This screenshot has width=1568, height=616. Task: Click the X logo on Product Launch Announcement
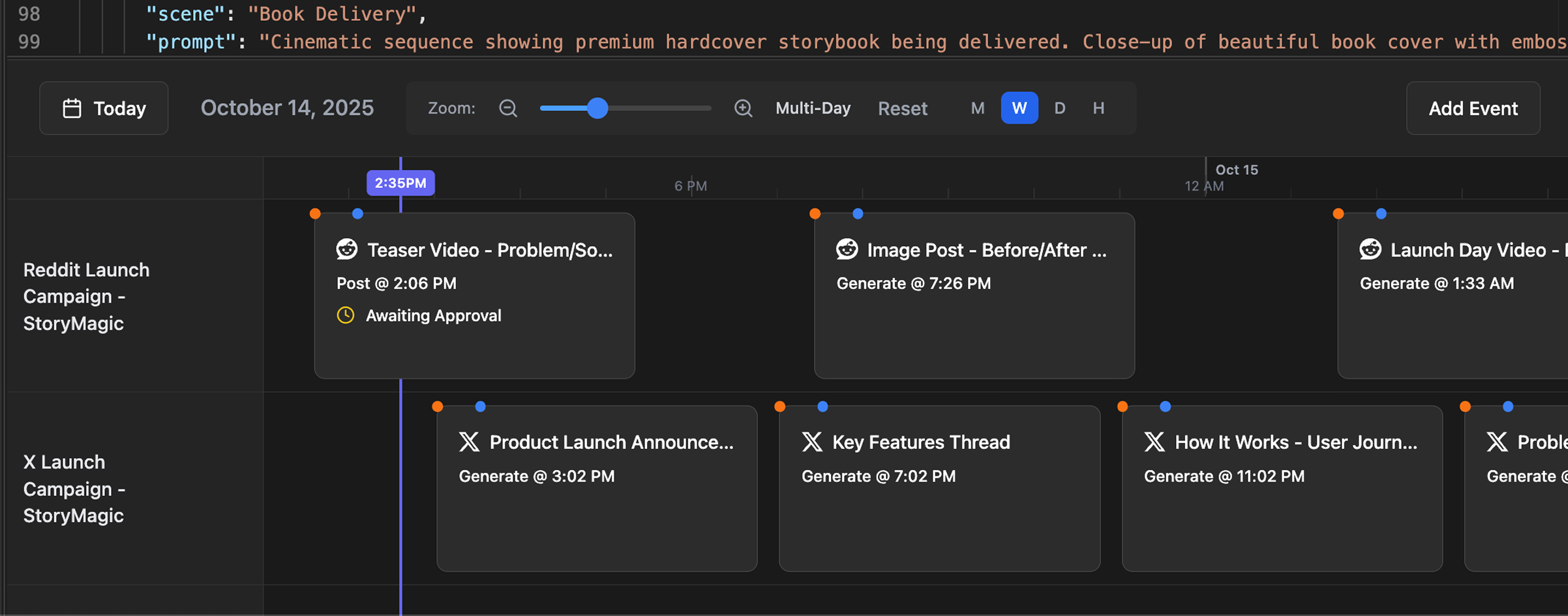pos(469,442)
